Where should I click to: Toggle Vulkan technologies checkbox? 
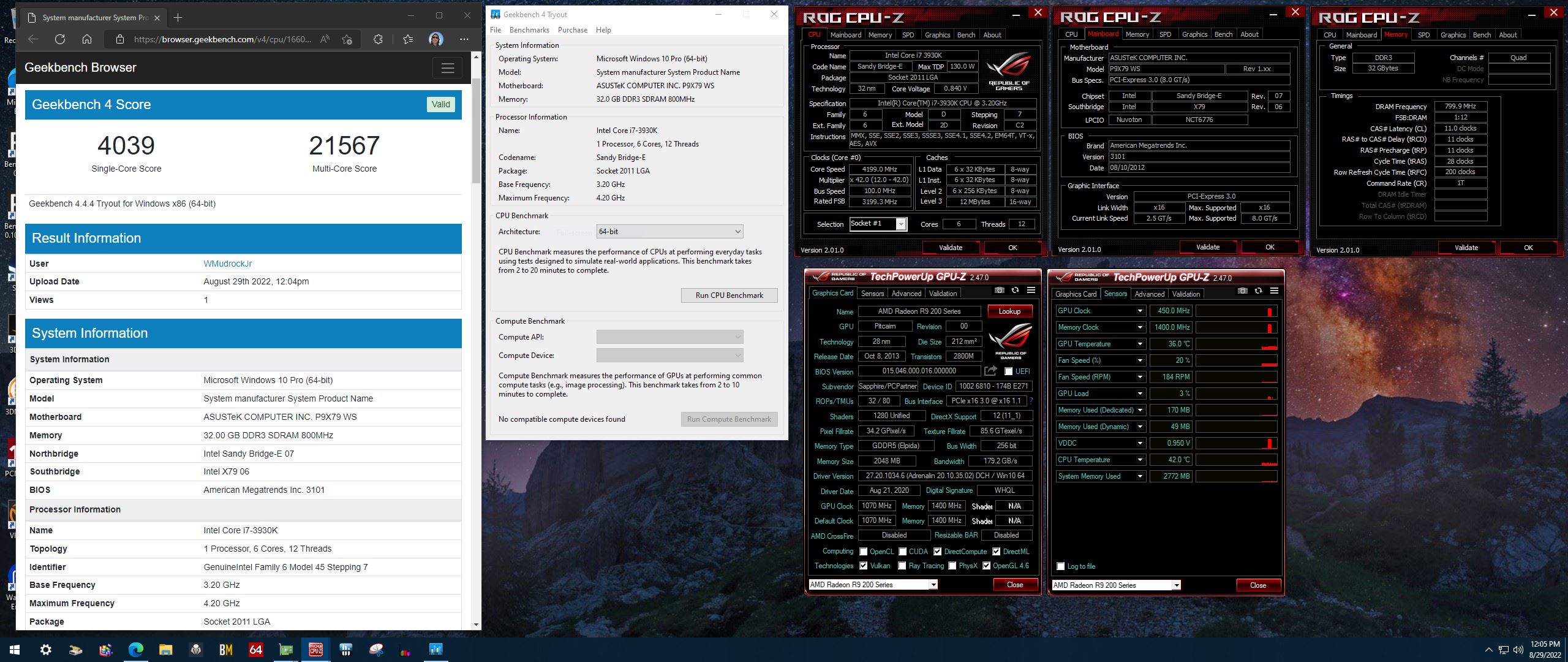pos(863,566)
